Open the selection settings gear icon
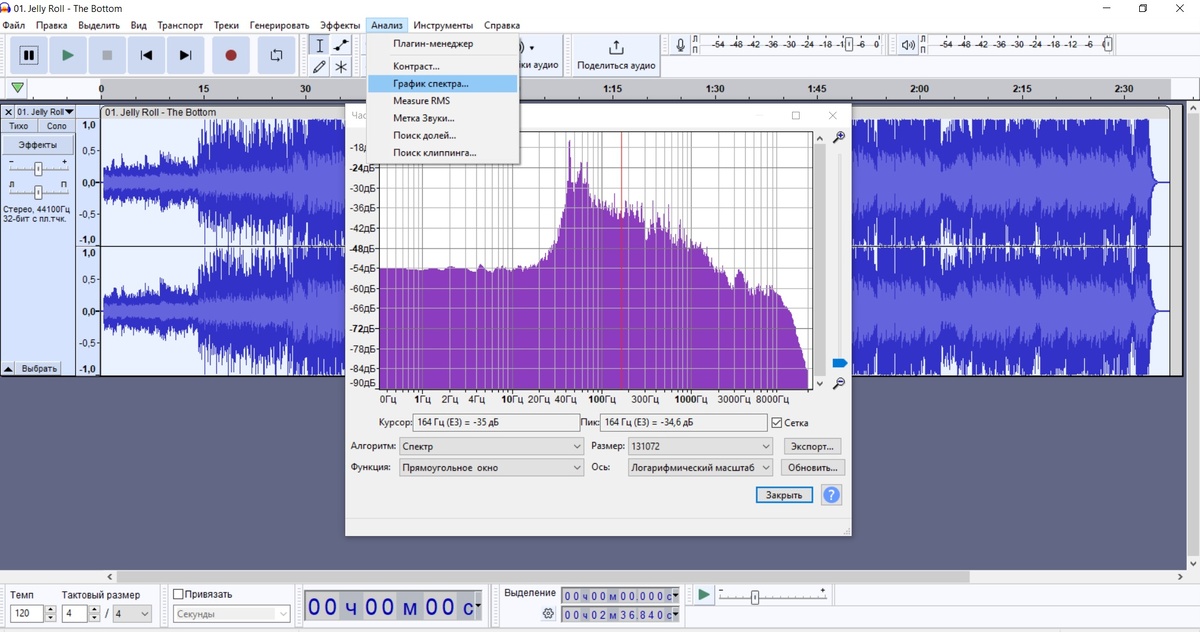The image size is (1200, 632). point(548,613)
